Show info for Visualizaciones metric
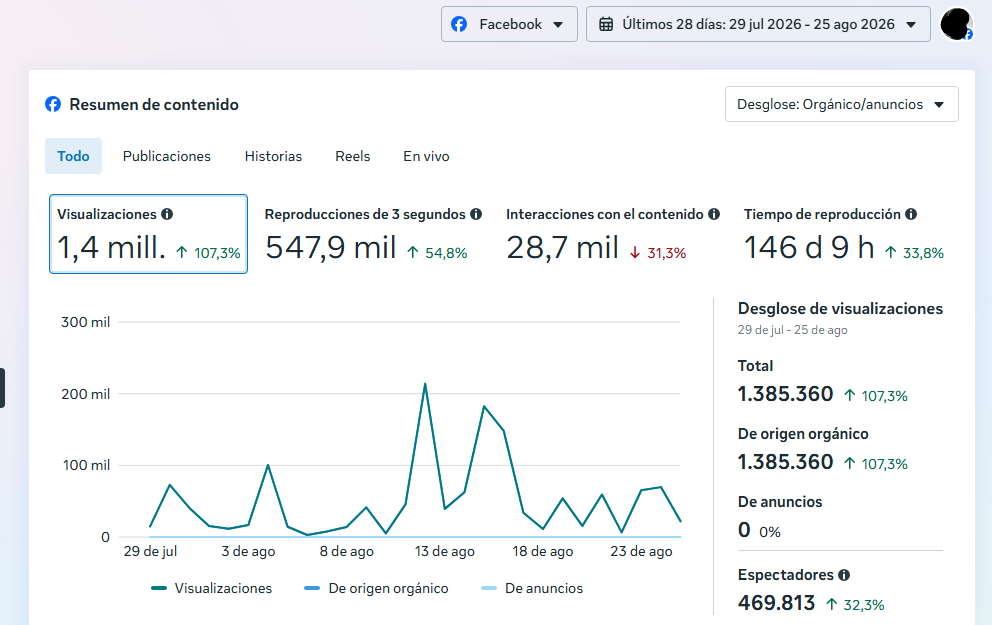This screenshot has height=625, width=992. tap(167, 214)
